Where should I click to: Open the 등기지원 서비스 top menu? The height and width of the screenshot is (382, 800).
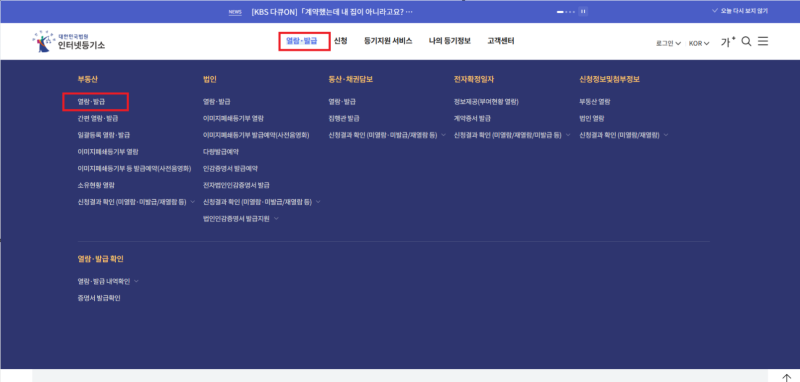pyautogui.click(x=388, y=41)
